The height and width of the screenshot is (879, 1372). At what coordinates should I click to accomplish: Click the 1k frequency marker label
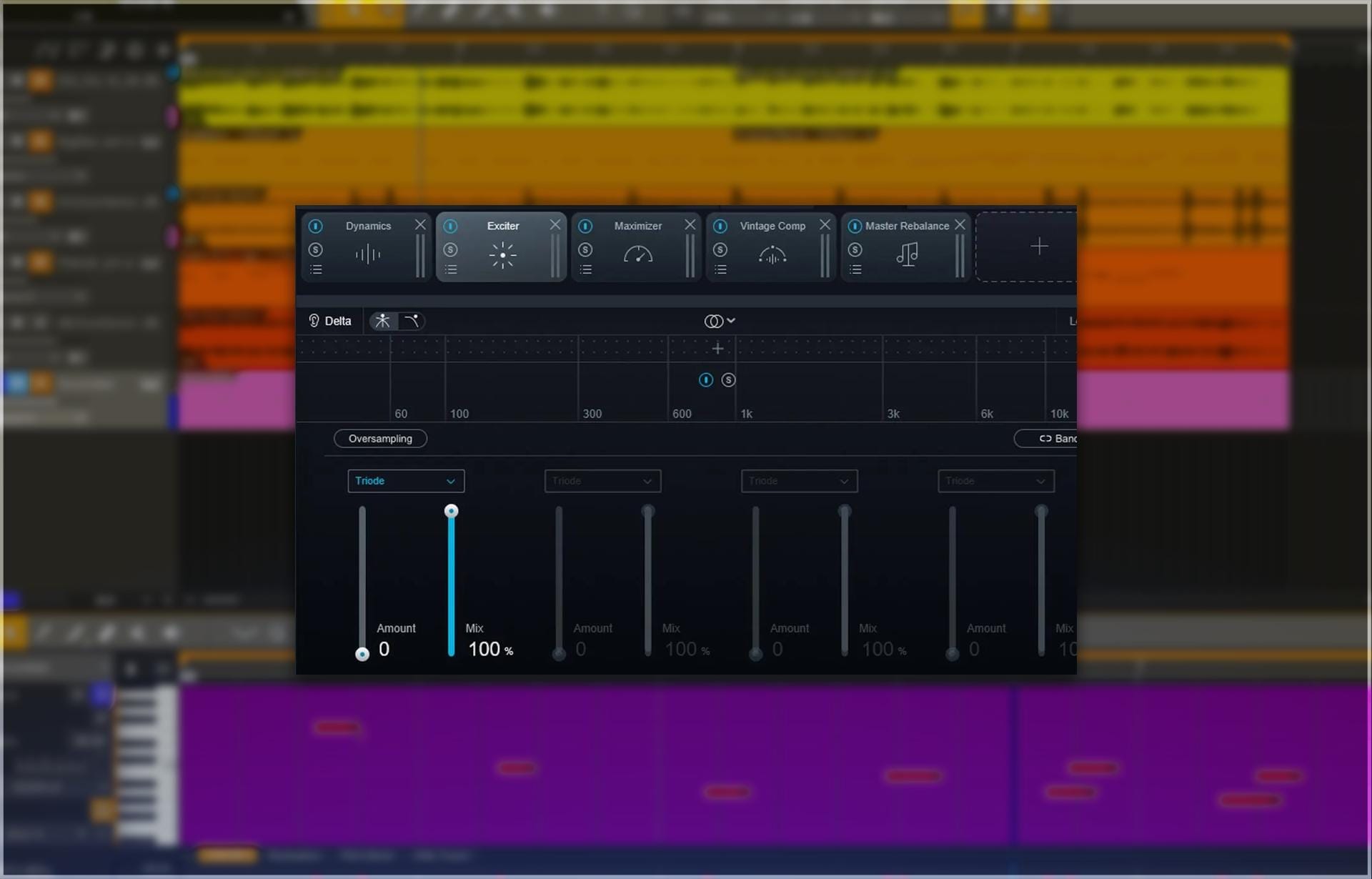tap(746, 414)
